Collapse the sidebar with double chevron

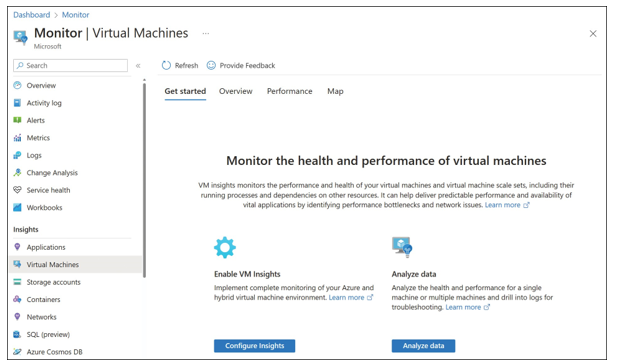[138, 66]
